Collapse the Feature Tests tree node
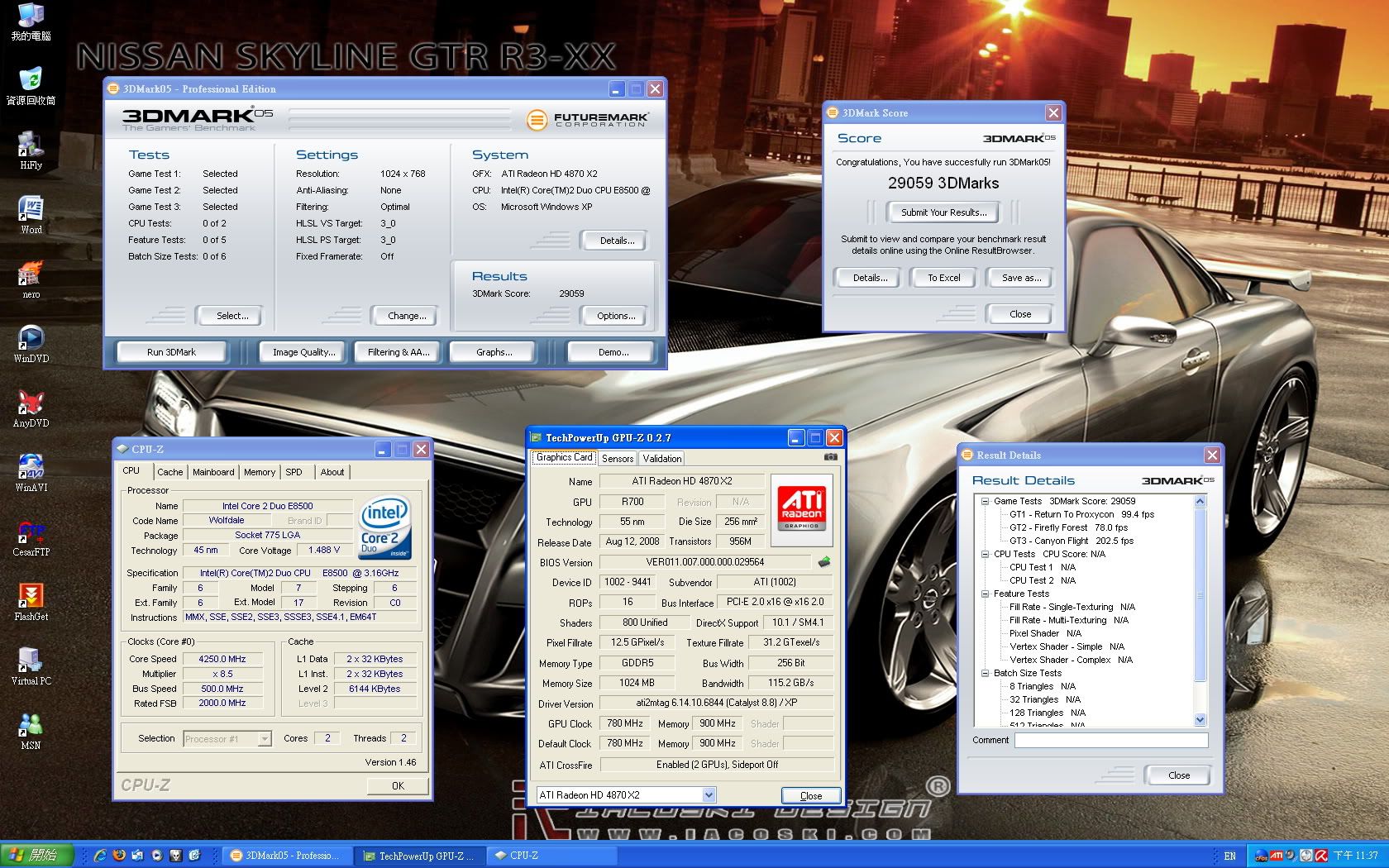The height and width of the screenshot is (868, 1389). [x=985, y=594]
